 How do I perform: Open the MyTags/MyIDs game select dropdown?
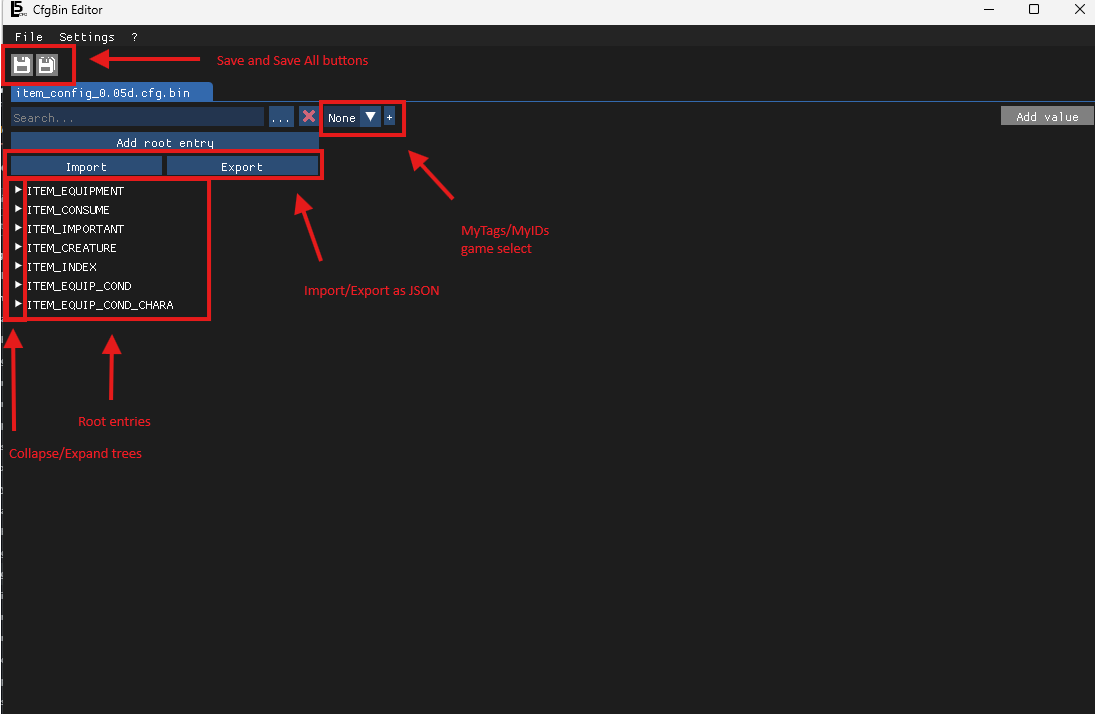point(370,116)
